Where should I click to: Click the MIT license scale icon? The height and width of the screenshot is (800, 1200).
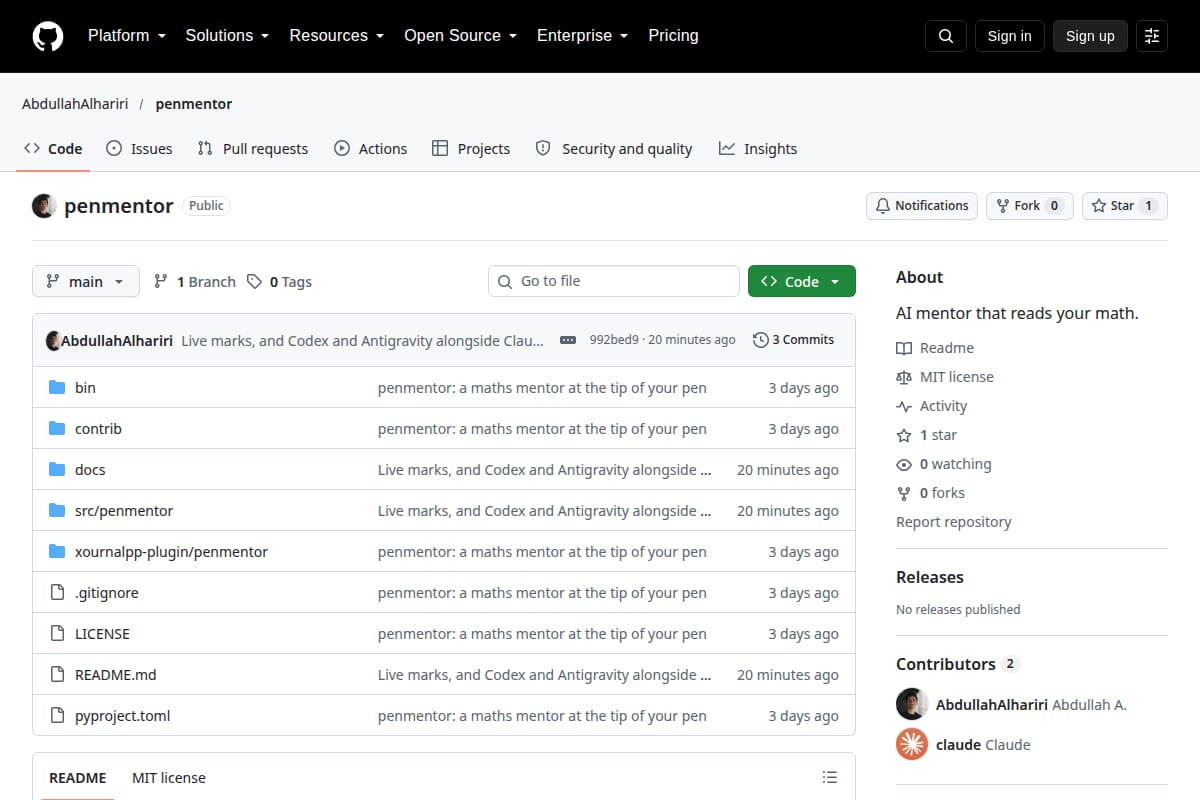click(x=904, y=377)
